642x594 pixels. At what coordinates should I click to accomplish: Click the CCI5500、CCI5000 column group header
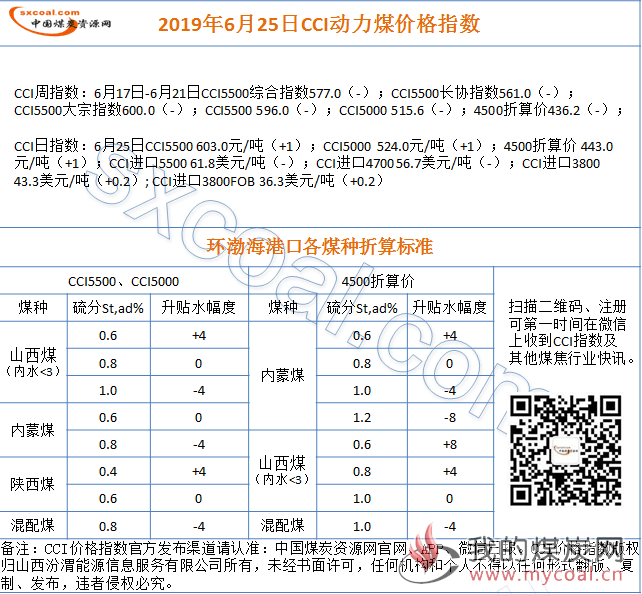(x=124, y=282)
